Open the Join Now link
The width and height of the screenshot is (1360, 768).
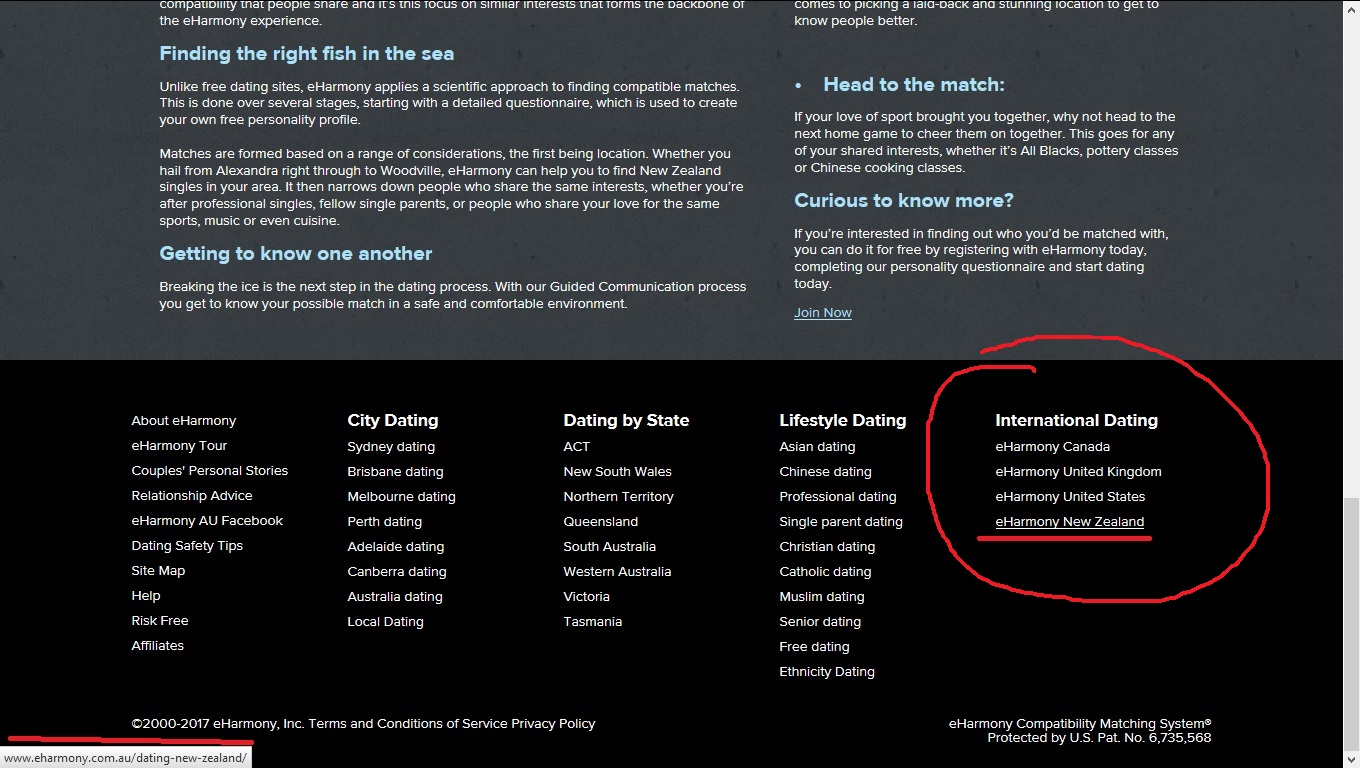point(823,313)
